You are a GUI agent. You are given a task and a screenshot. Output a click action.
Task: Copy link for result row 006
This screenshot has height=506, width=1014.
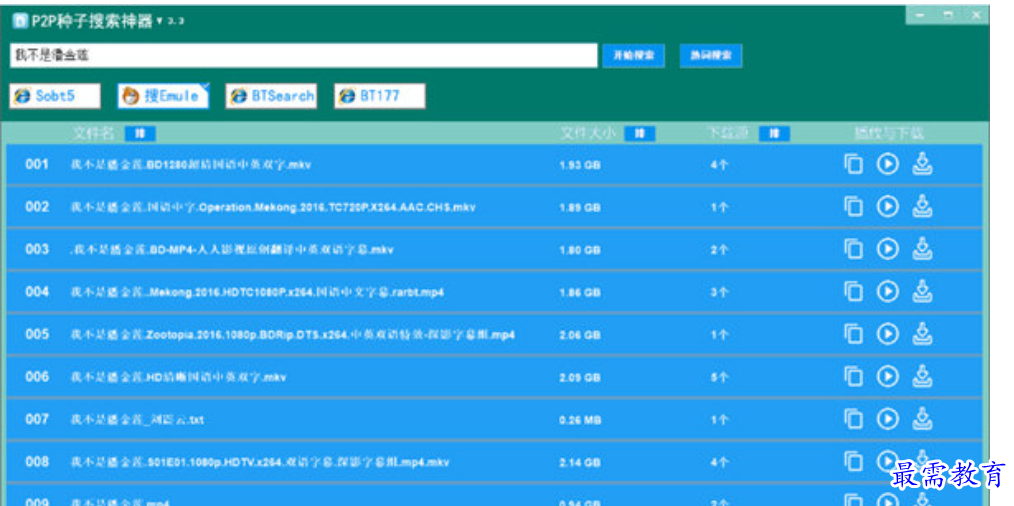(x=854, y=377)
